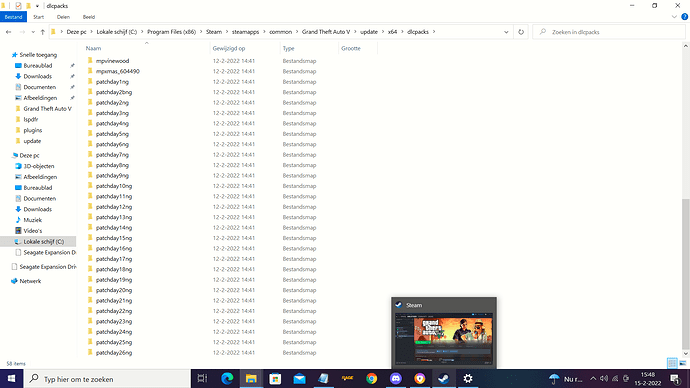Switch to large thumbnails view icon
The image size is (690, 388).
click(683, 363)
